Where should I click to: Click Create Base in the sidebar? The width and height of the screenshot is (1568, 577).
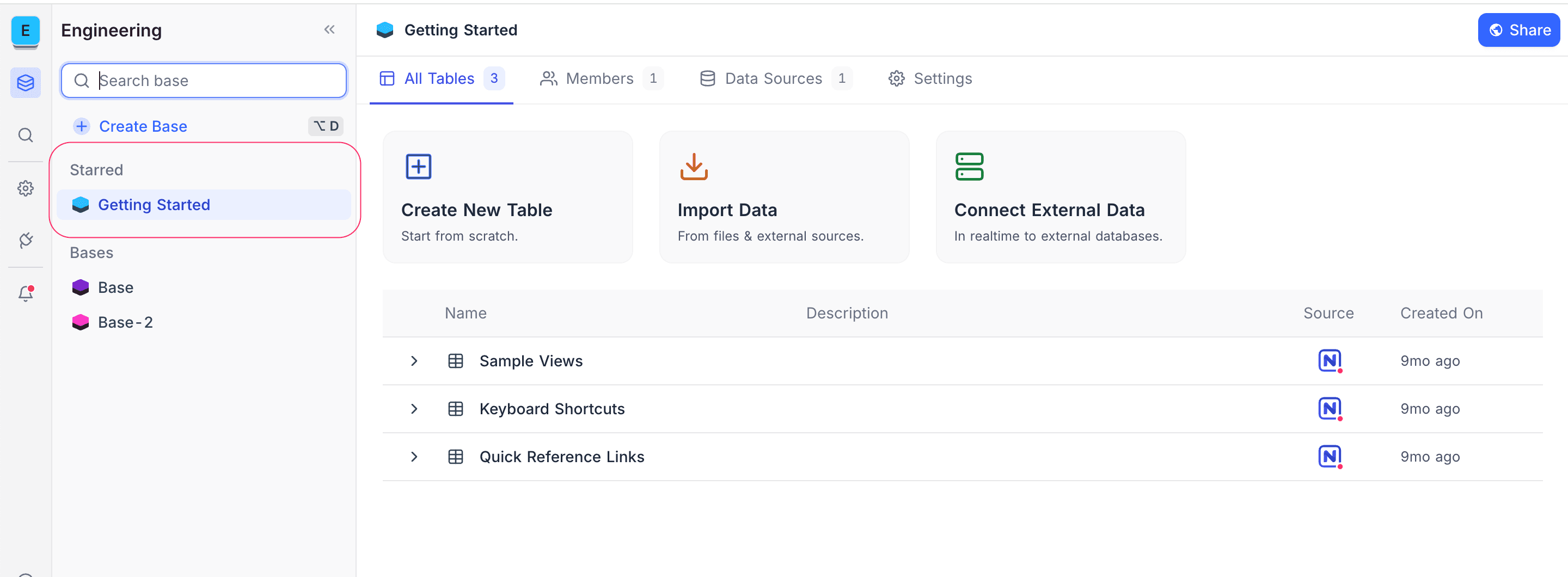(x=143, y=126)
